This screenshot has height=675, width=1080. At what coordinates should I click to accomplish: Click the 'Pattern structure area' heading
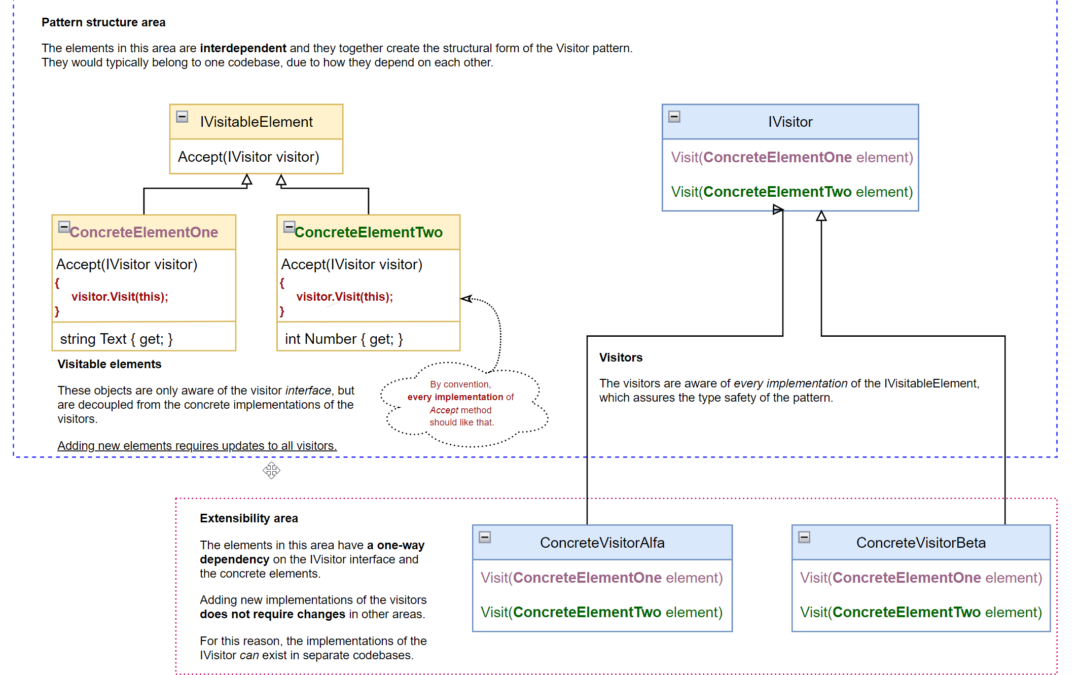point(104,22)
